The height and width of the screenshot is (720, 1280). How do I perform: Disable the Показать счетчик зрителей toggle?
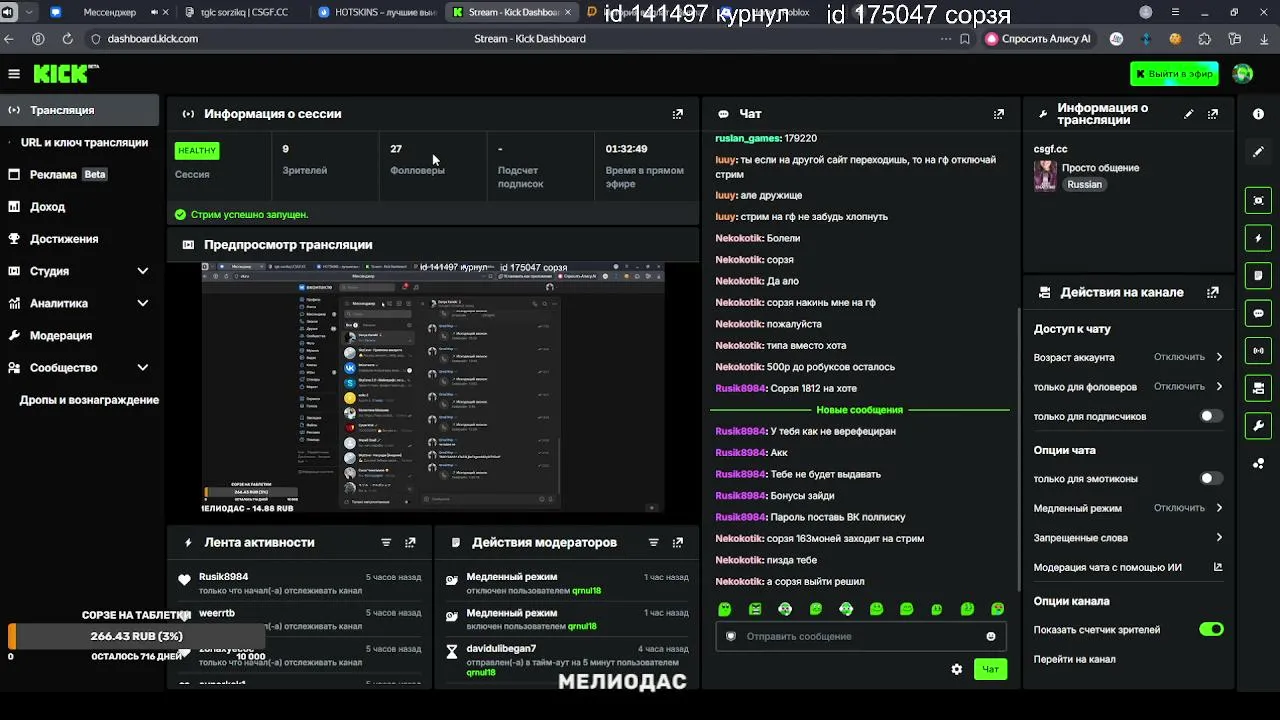(1211, 629)
